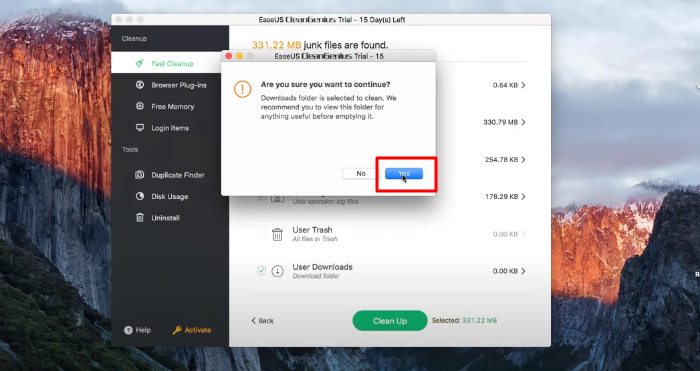Click the '254.78 KB' size value
Image resolution: width=700 pixels, height=371 pixels.
pos(502,159)
